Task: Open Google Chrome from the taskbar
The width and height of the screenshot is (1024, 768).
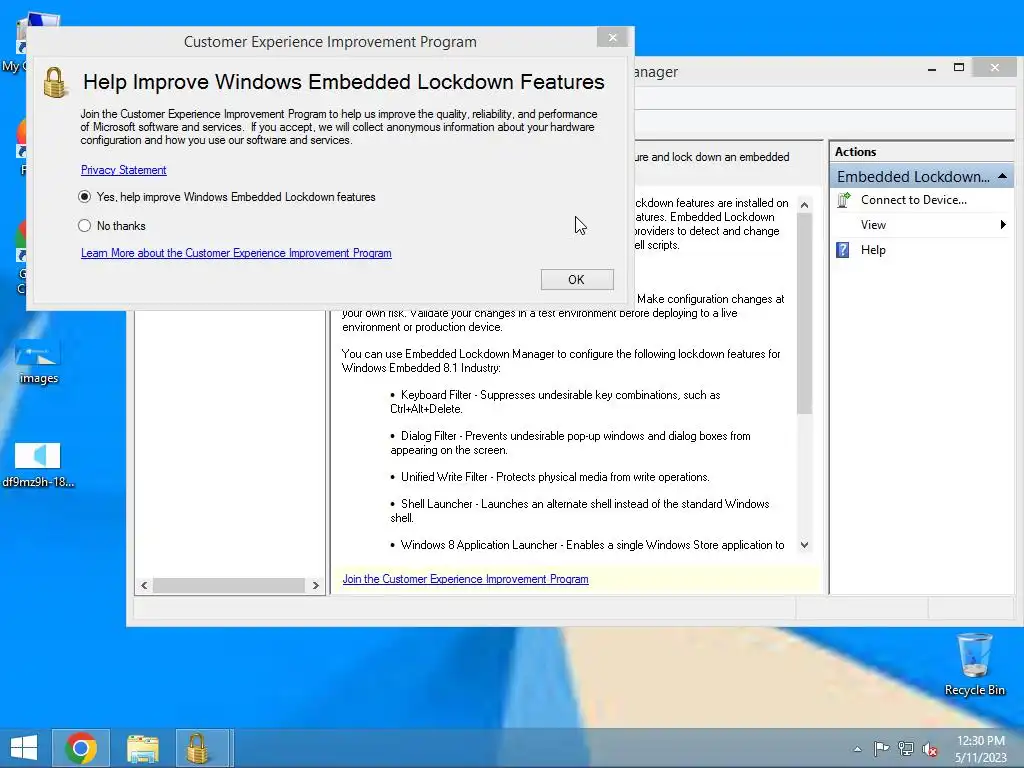Action: pos(81,748)
